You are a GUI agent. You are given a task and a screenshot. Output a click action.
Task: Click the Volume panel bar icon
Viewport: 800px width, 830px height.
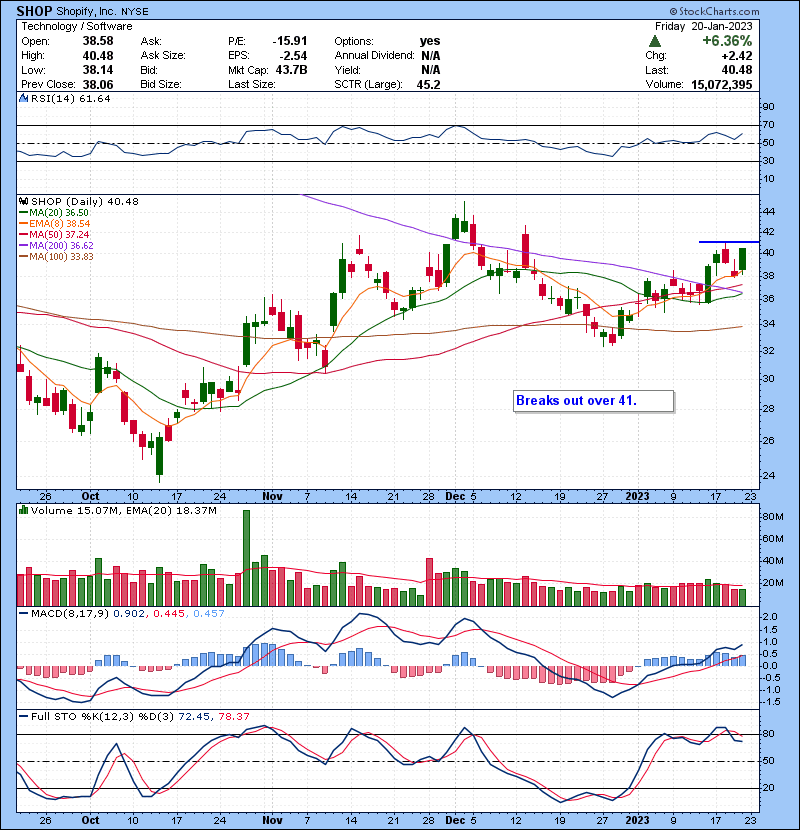pos(23,510)
